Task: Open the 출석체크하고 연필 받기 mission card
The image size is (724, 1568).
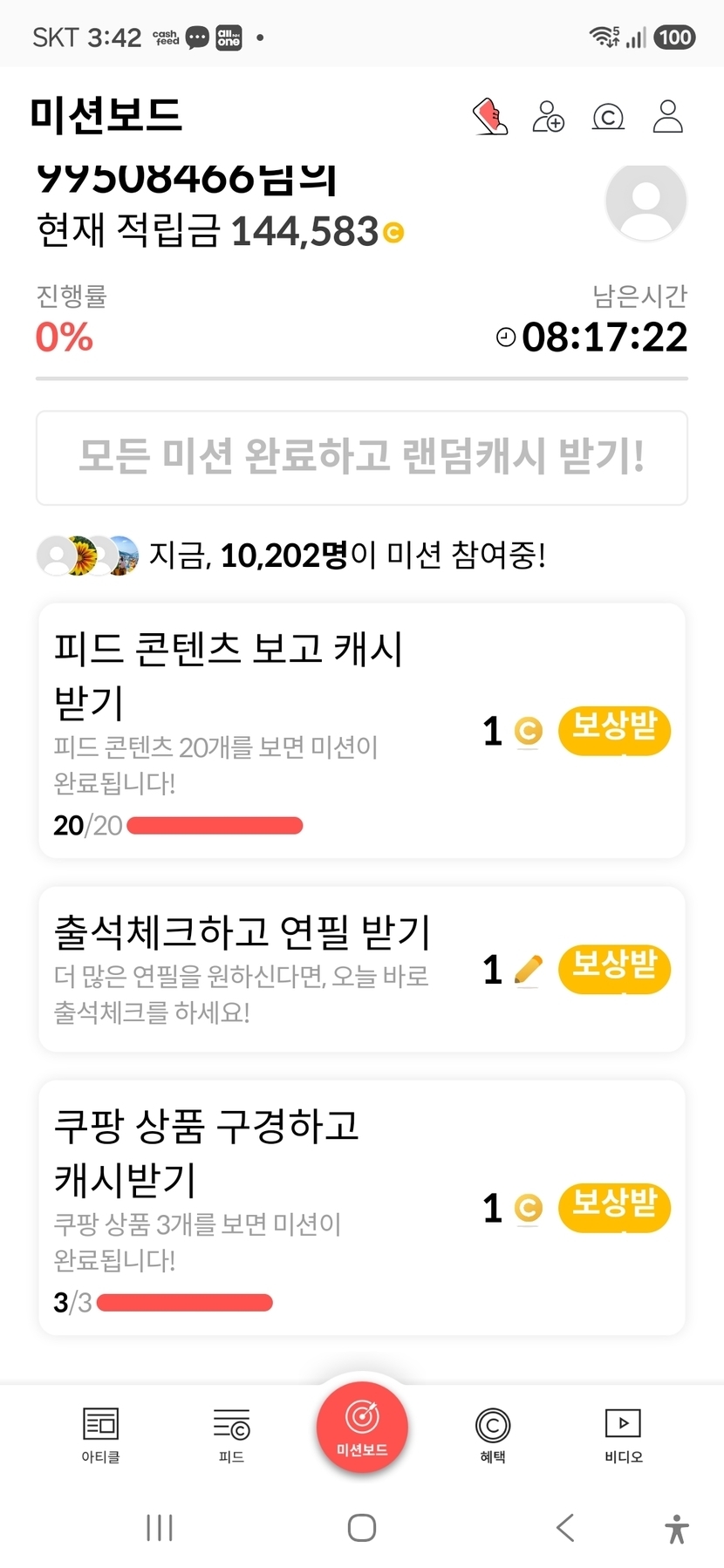Action: pyautogui.click(x=362, y=969)
